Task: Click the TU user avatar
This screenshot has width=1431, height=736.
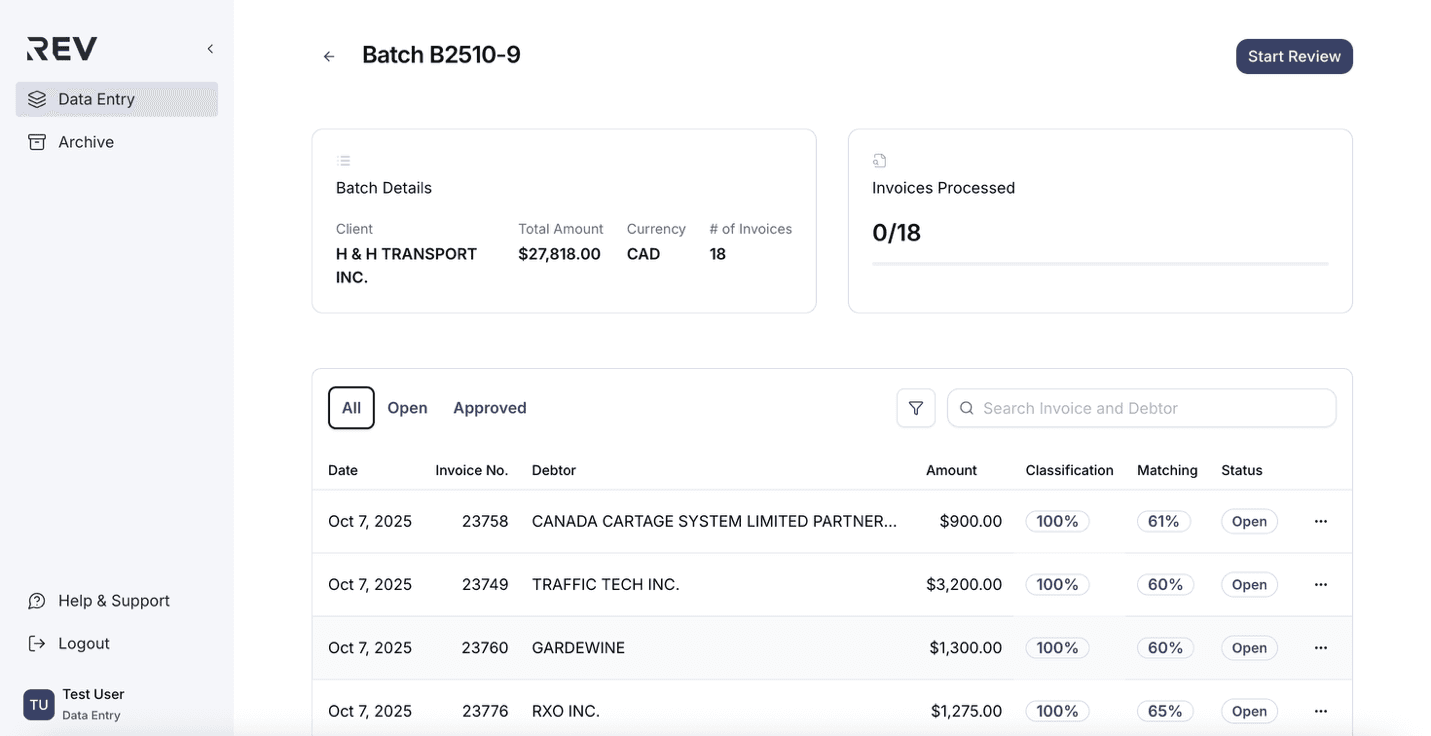Action: click(39, 704)
